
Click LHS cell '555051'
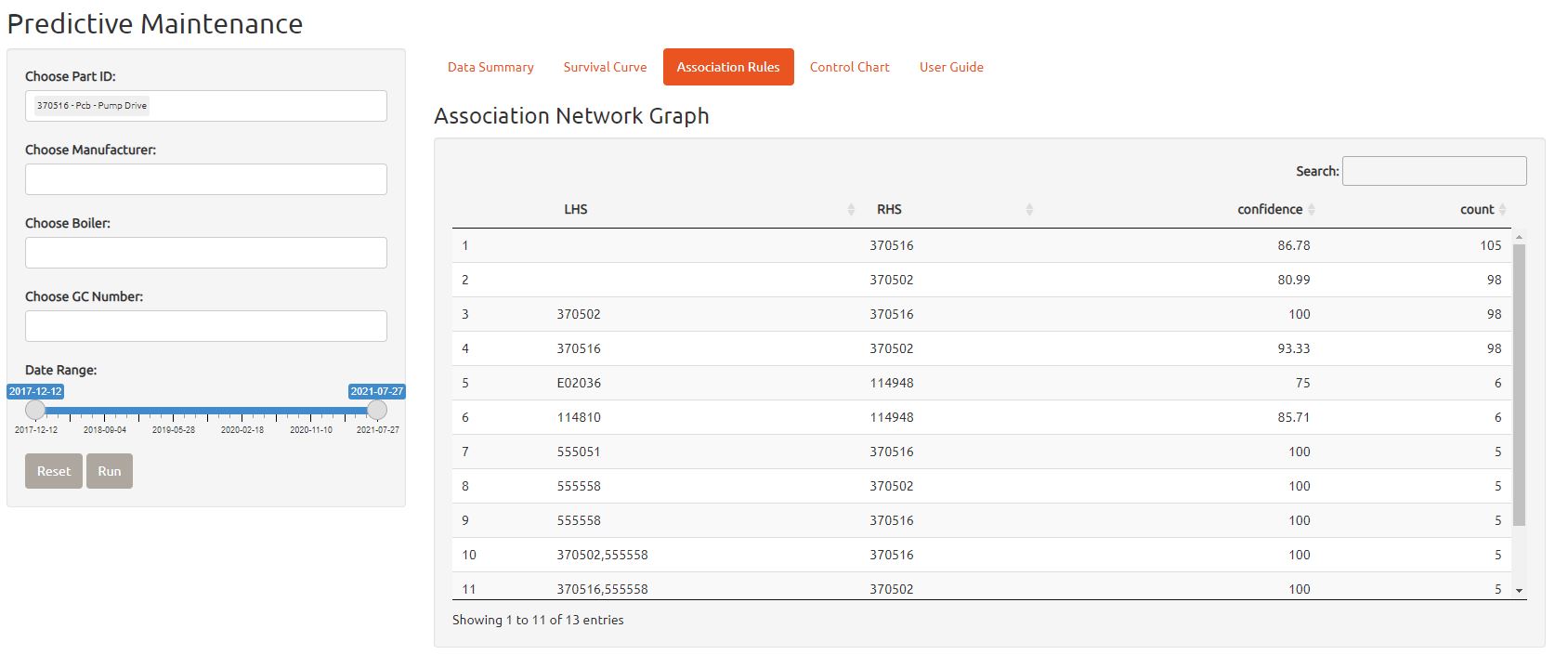[579, 452]
